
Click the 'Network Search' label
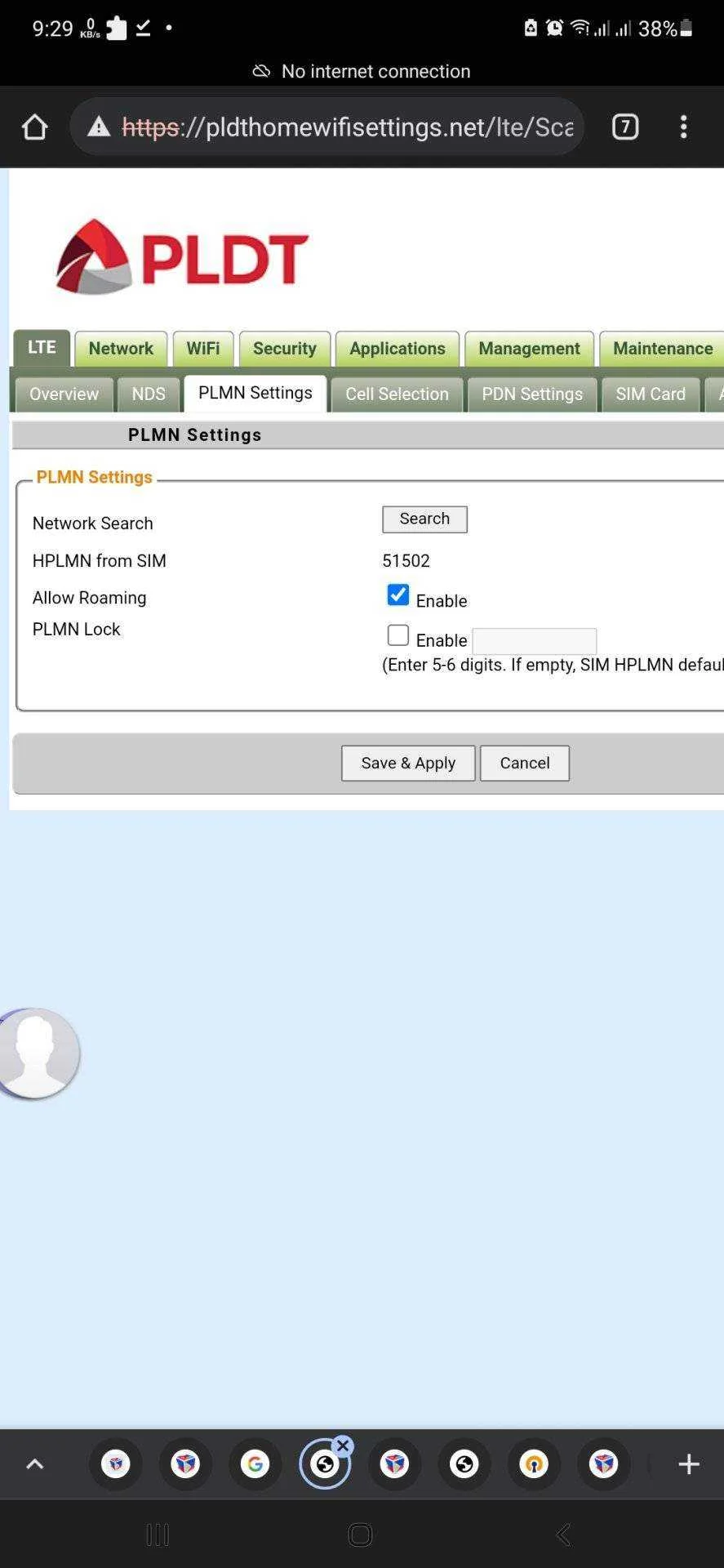(x=93, y=523)
